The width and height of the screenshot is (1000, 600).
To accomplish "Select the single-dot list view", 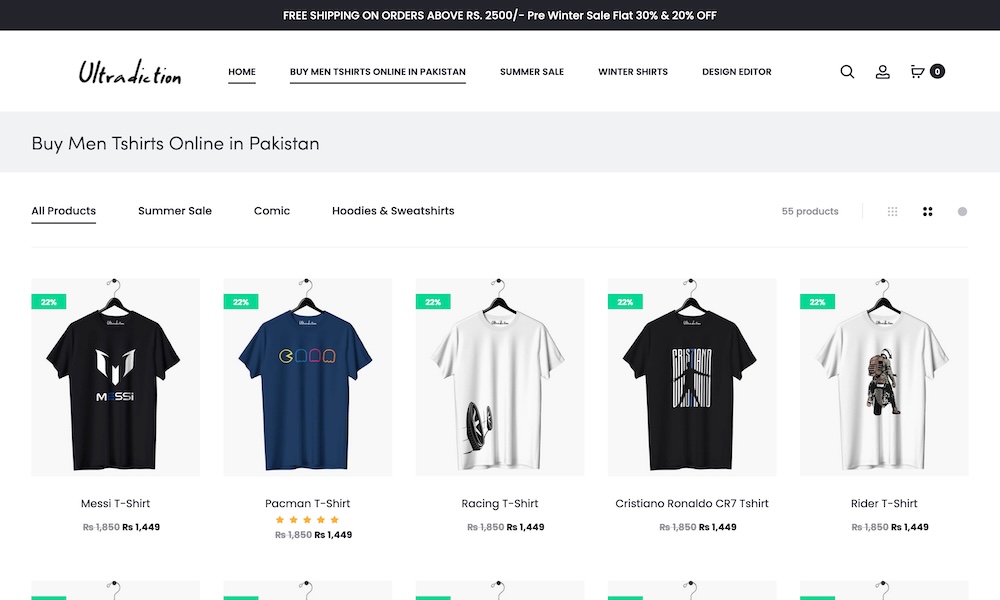I will 962,212.
